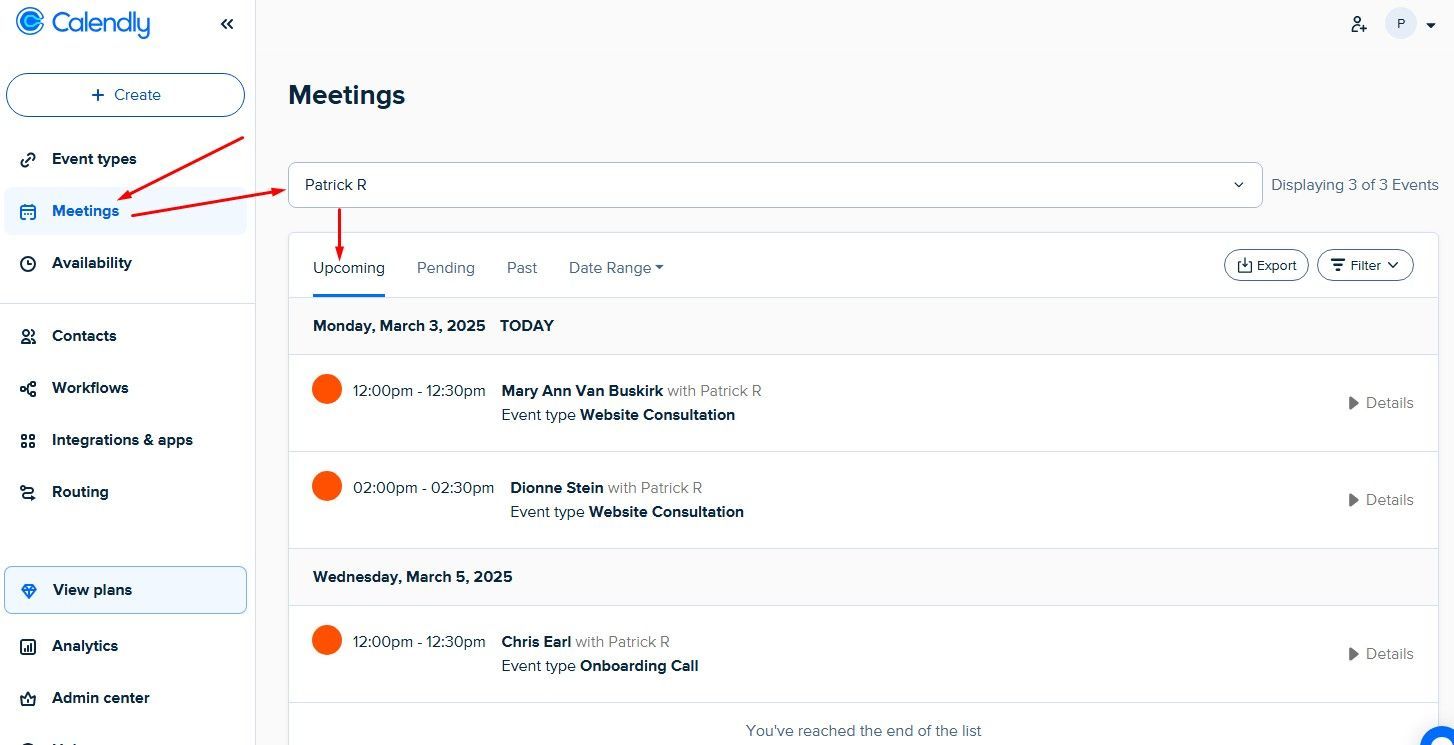1454x745 pixels.
Task: Click the Meetings calendar icon
Action: tap(28, 212)
